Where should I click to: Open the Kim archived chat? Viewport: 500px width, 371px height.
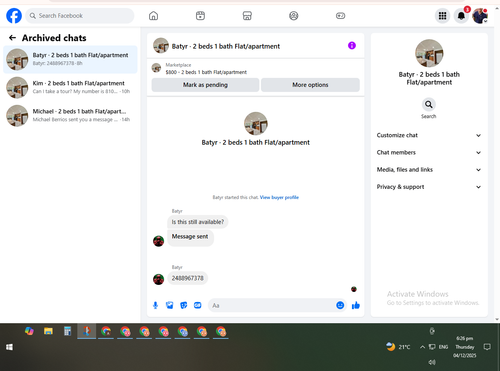(70, 87)
